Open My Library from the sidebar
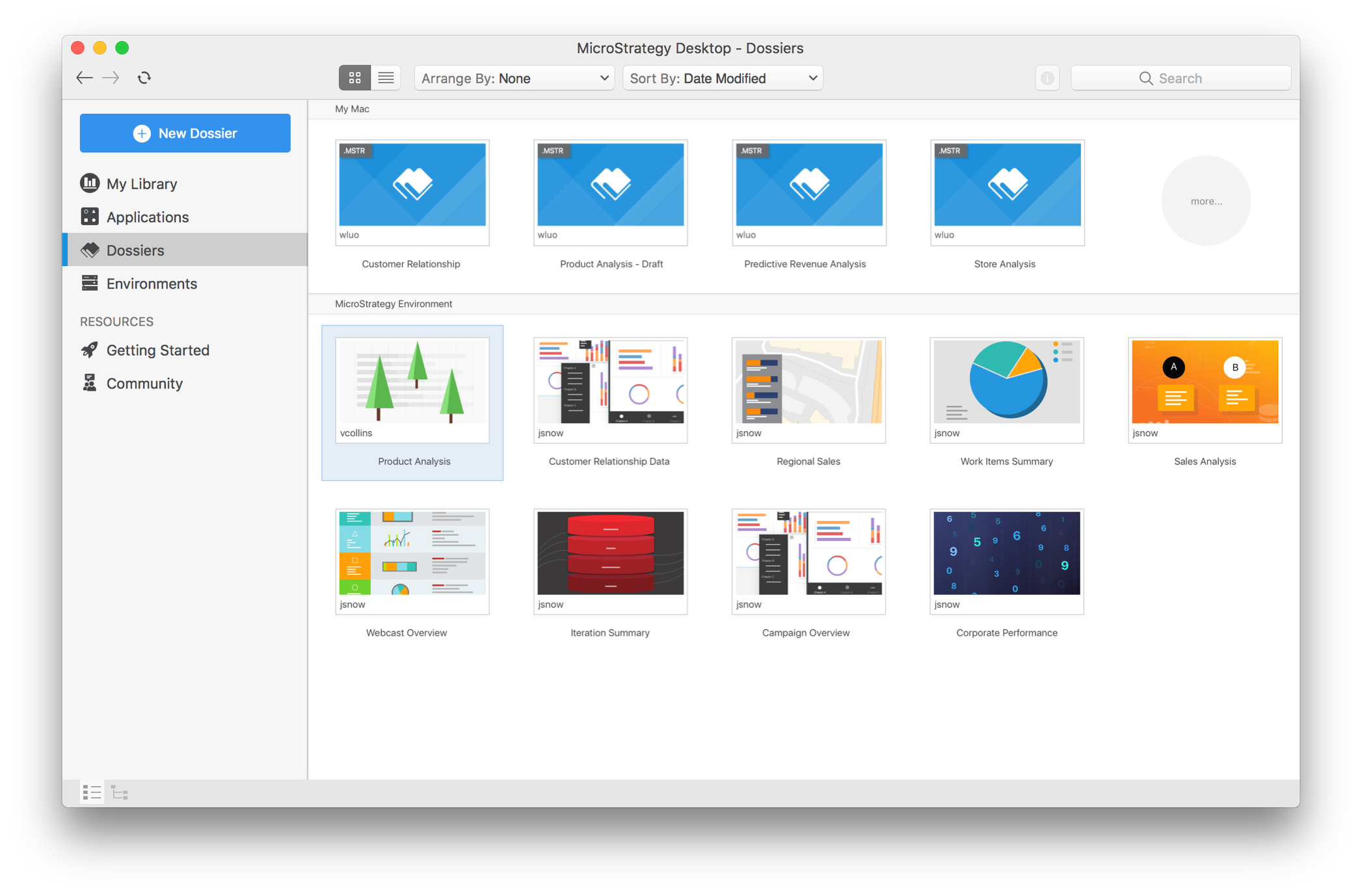Image resolution: width=1362 pixels, height=896 pixels. tap(142, 183)
